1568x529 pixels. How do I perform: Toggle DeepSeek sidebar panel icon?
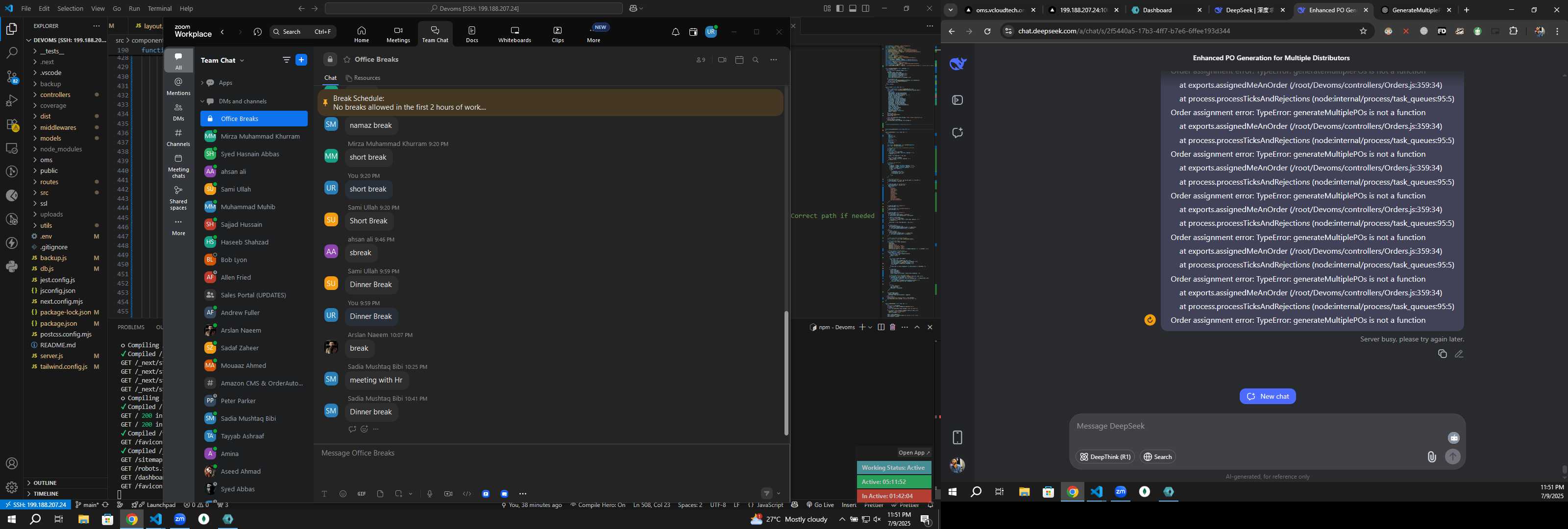point(957,100)
